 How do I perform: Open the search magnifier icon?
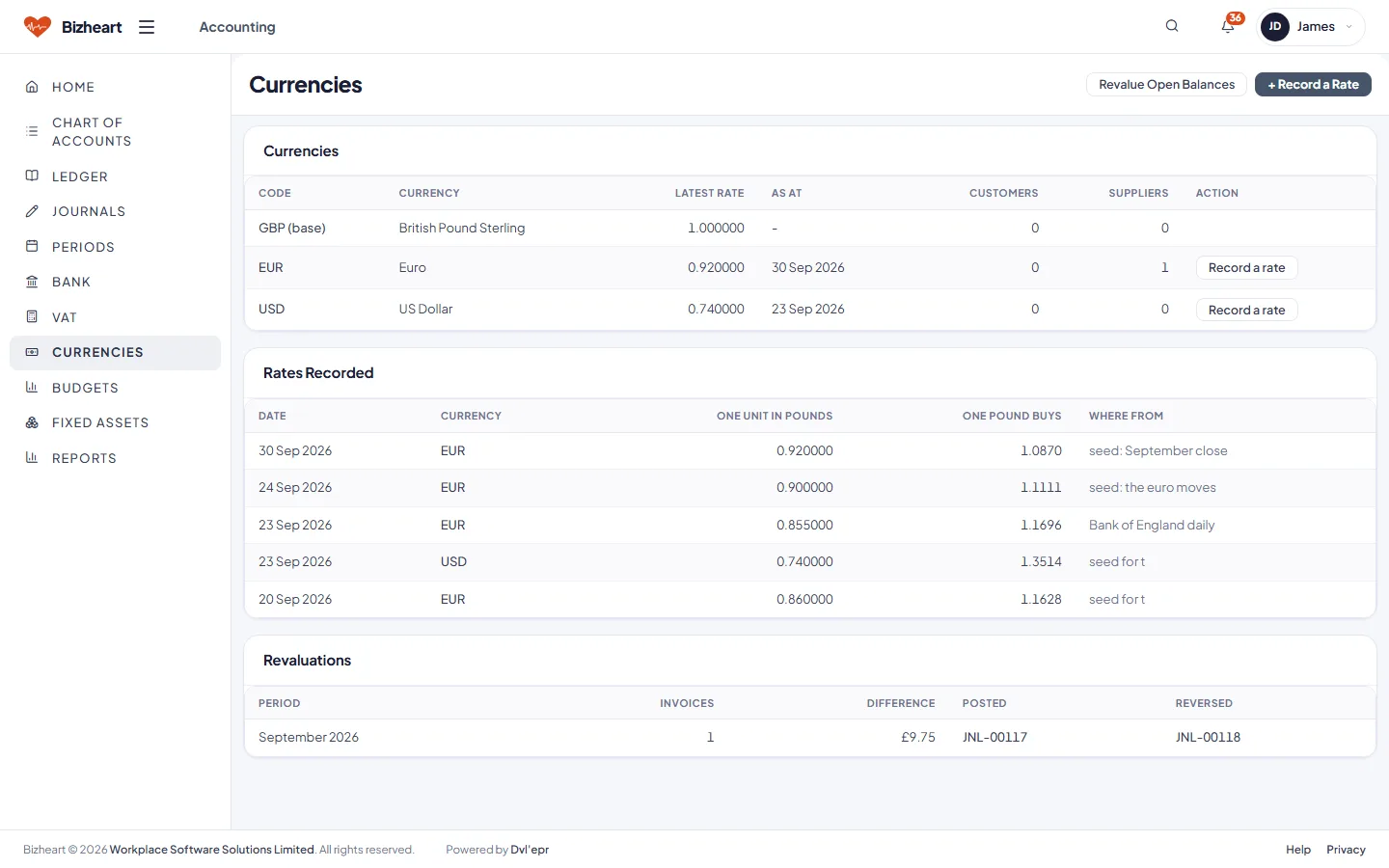[x=1172, y=26]
